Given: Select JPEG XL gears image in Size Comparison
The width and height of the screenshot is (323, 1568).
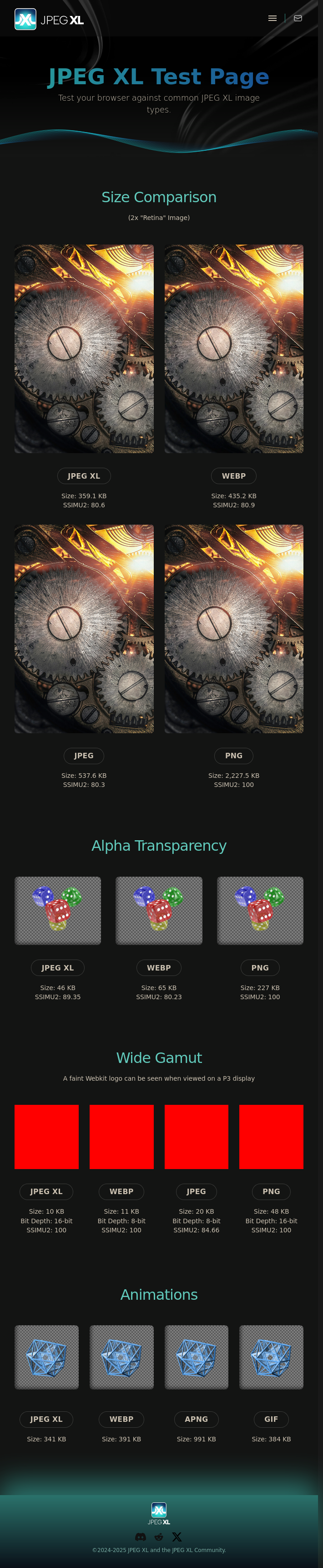Looking at the screenshot, I should tap(84, 349).
